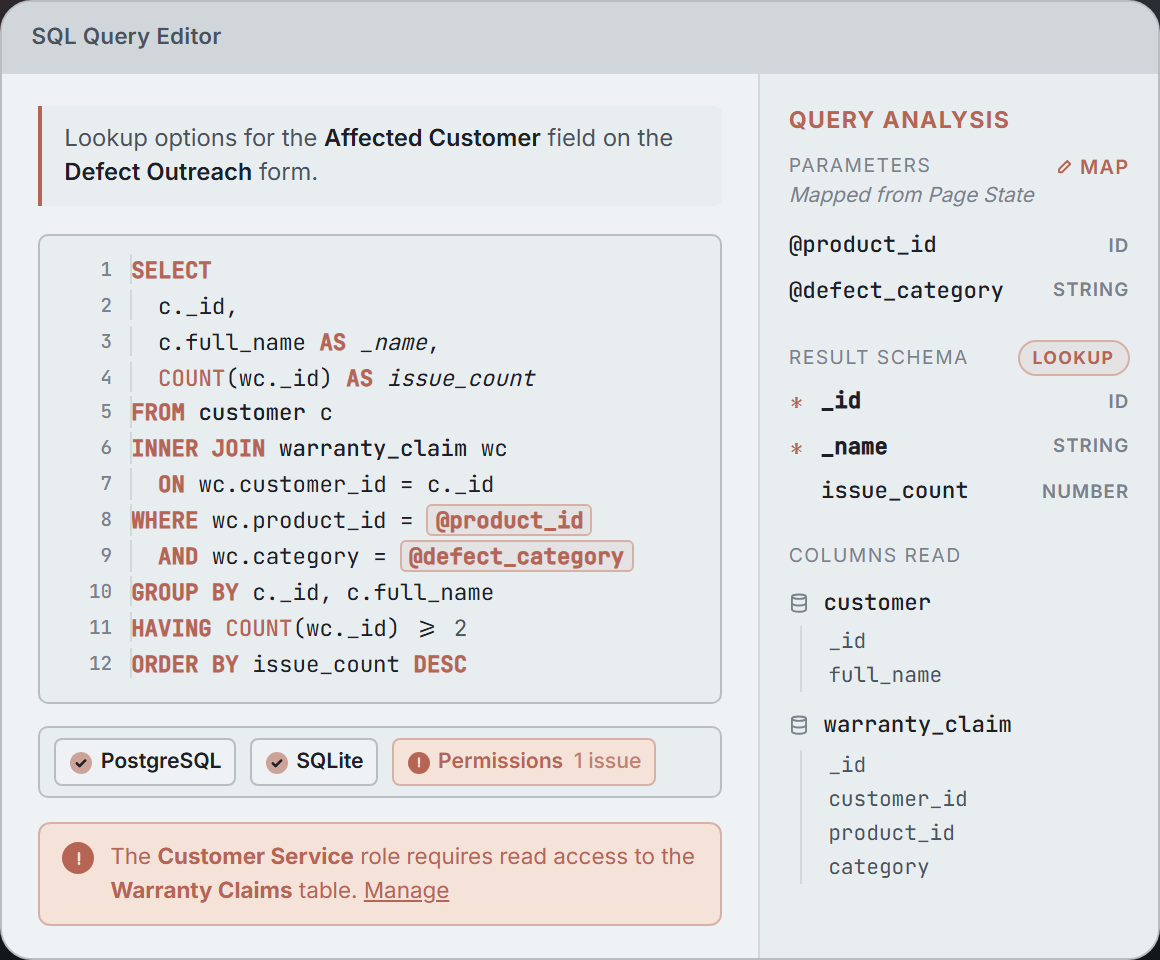1160x960 pixels.
Task: Click the COLUMNS READ section heading
Action: pyautogui.click(x=874, y=555)
